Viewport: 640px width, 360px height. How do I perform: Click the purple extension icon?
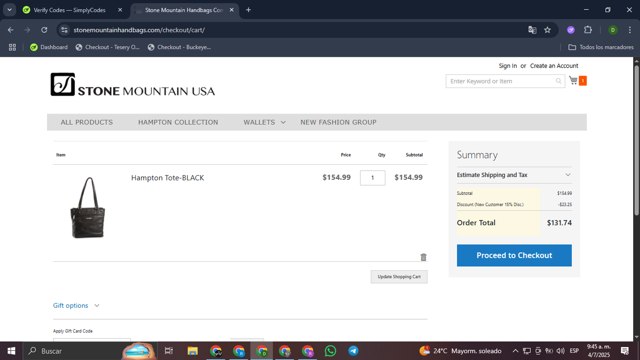click(571, 30)
